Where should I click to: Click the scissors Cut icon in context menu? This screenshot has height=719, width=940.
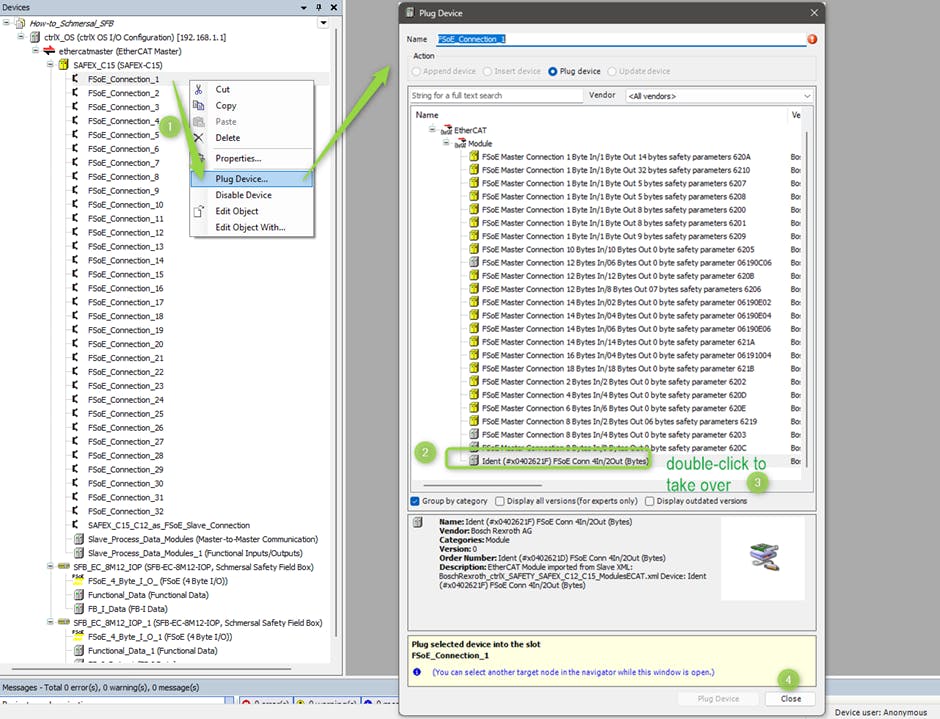(x=198, y=90)
